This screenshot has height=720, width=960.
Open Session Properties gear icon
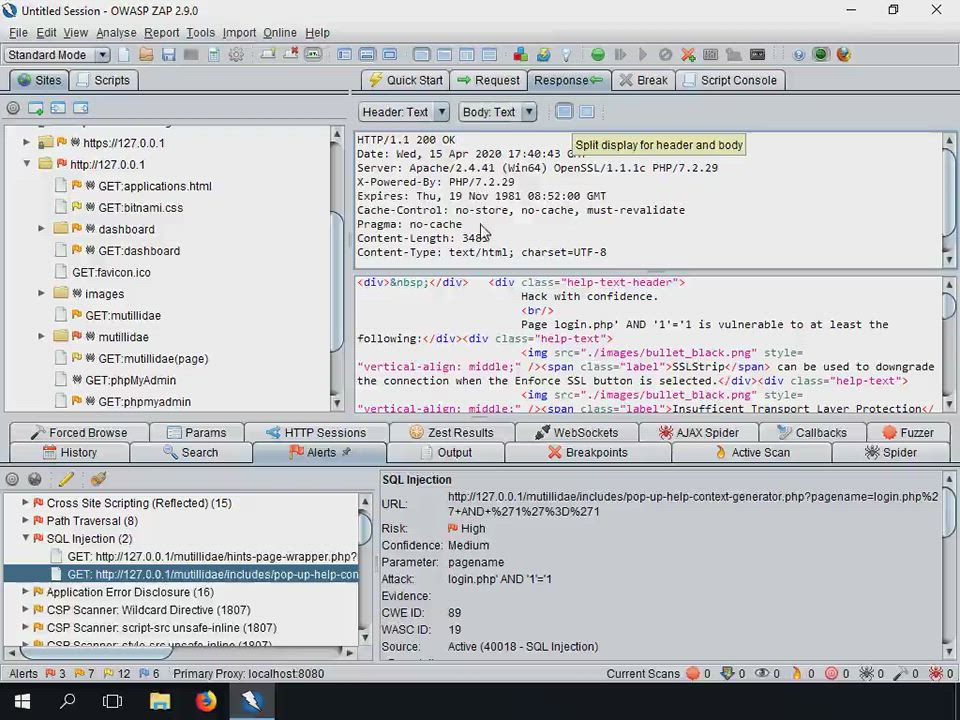(236, 55)
